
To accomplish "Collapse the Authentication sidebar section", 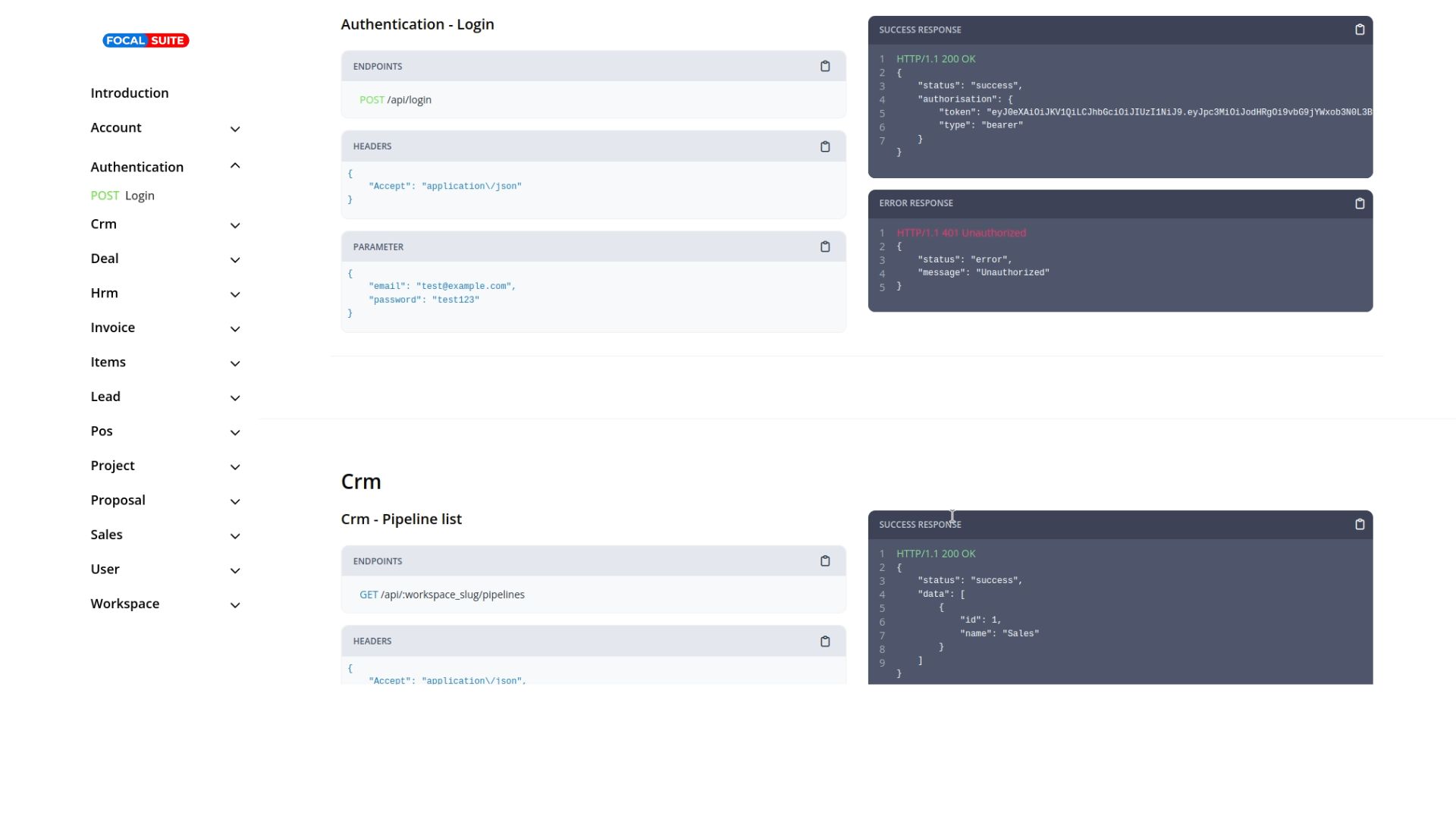I will 235,166.
